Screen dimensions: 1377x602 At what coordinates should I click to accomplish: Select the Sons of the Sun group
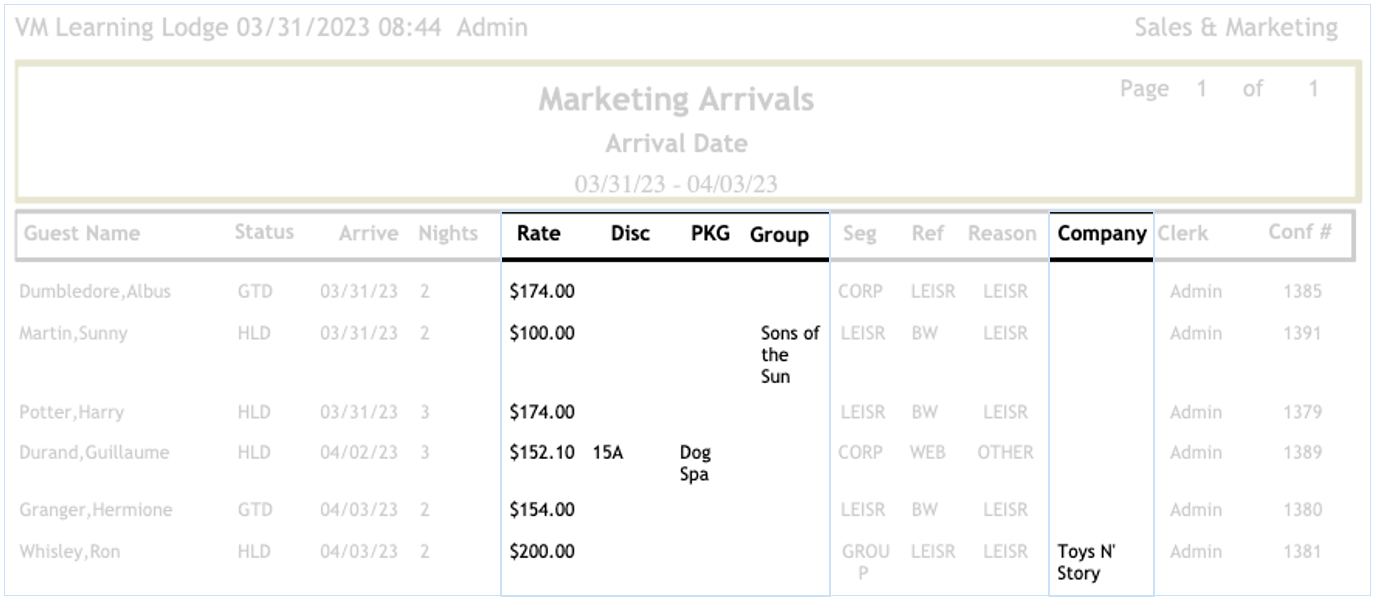tap(789, 355)
